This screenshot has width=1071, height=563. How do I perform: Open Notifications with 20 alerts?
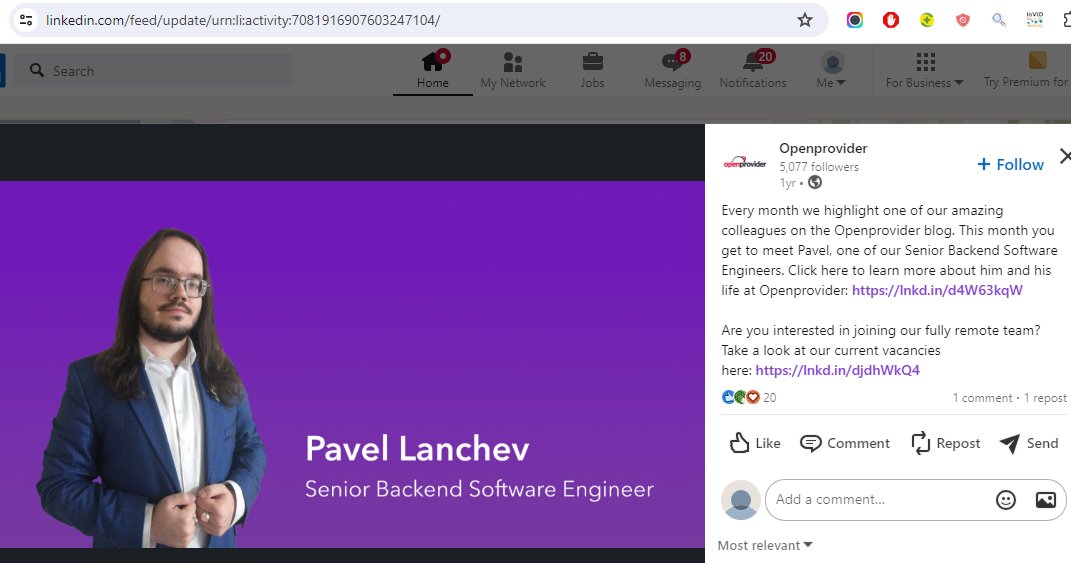pos(753,70)
